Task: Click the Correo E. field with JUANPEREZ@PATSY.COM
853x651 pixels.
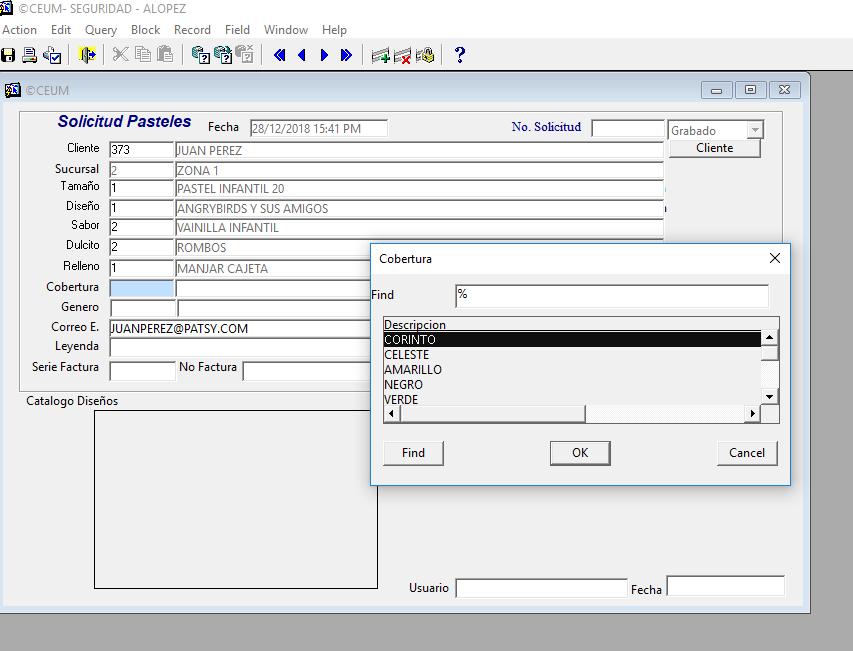Action: click(x=239, y=328)
